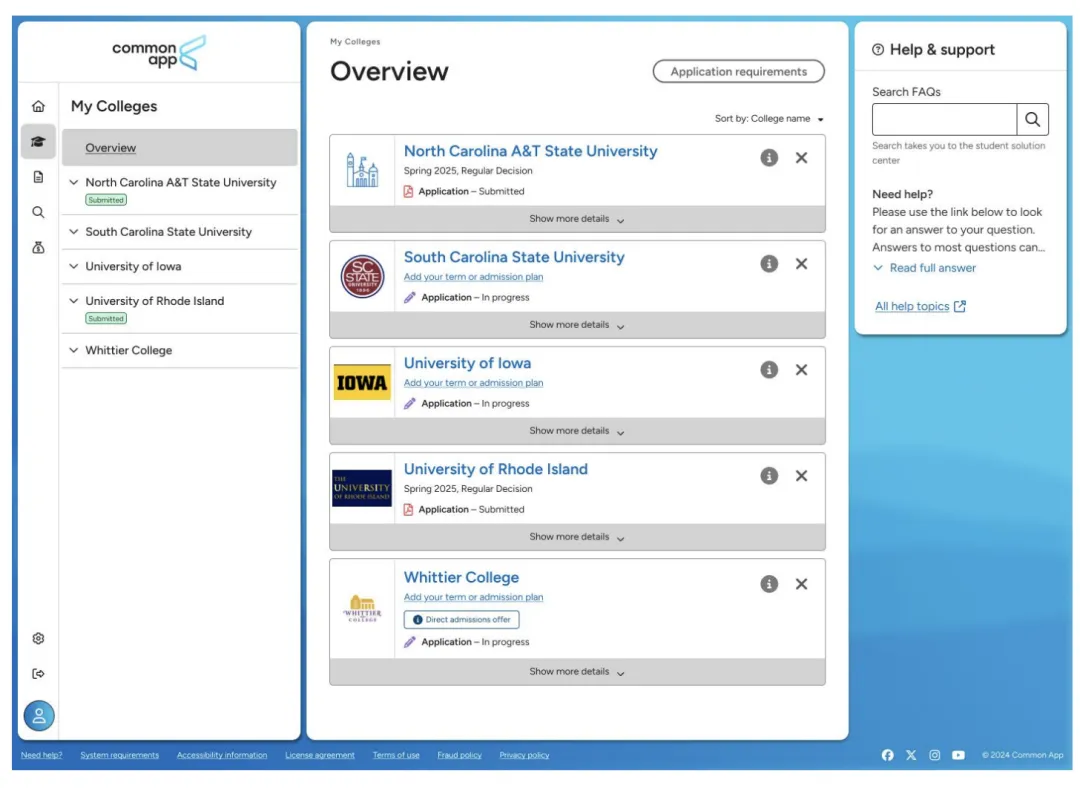Open the College Search magnifier icon
The width and height of the screenshot is (1080, 791).
click(39, 212)
